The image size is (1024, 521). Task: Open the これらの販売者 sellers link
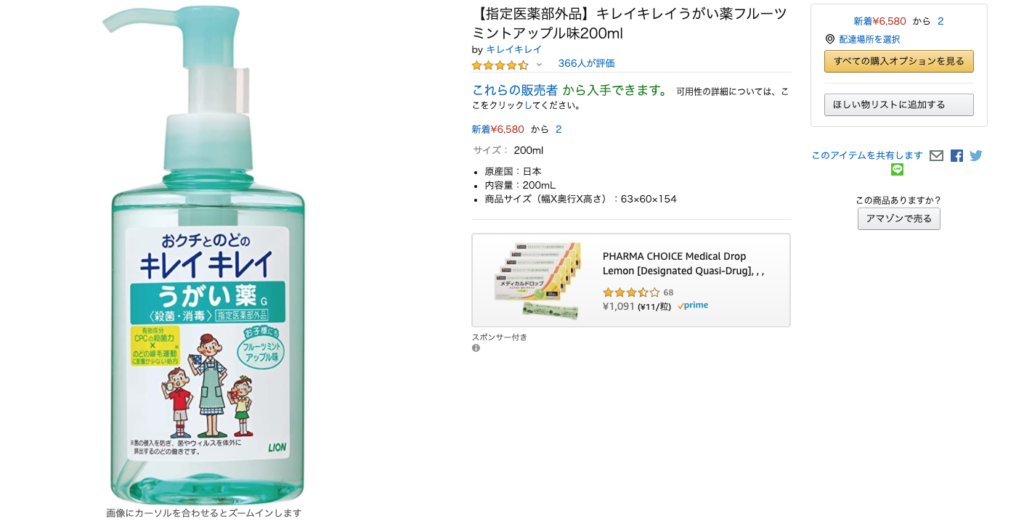pos(515,91)
